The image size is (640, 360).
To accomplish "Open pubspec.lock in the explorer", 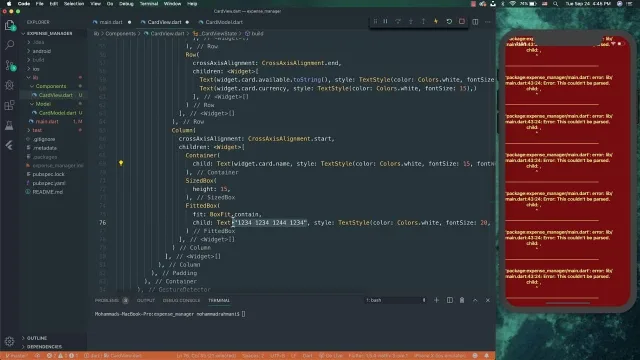I will [x=48, y=174].
